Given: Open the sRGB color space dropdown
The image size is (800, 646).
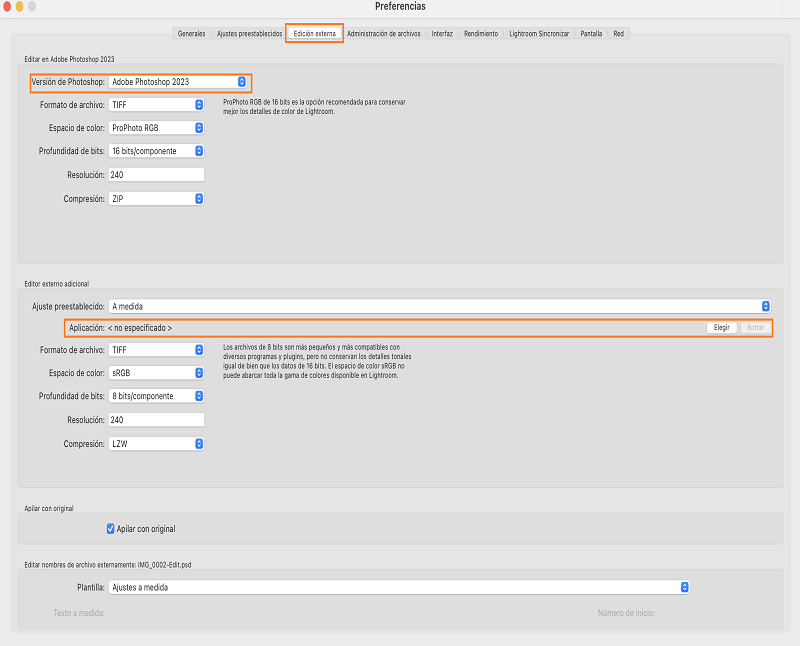Looking at the screenshot, I should 156,373.
